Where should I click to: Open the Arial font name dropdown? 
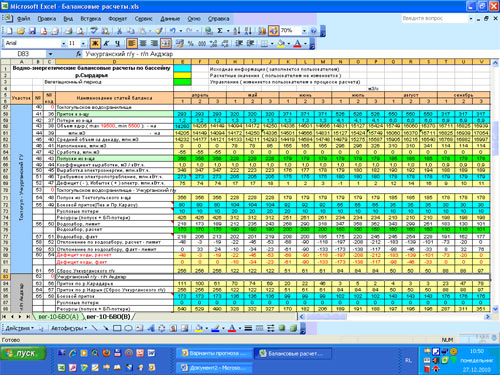(x=63, y=44)
